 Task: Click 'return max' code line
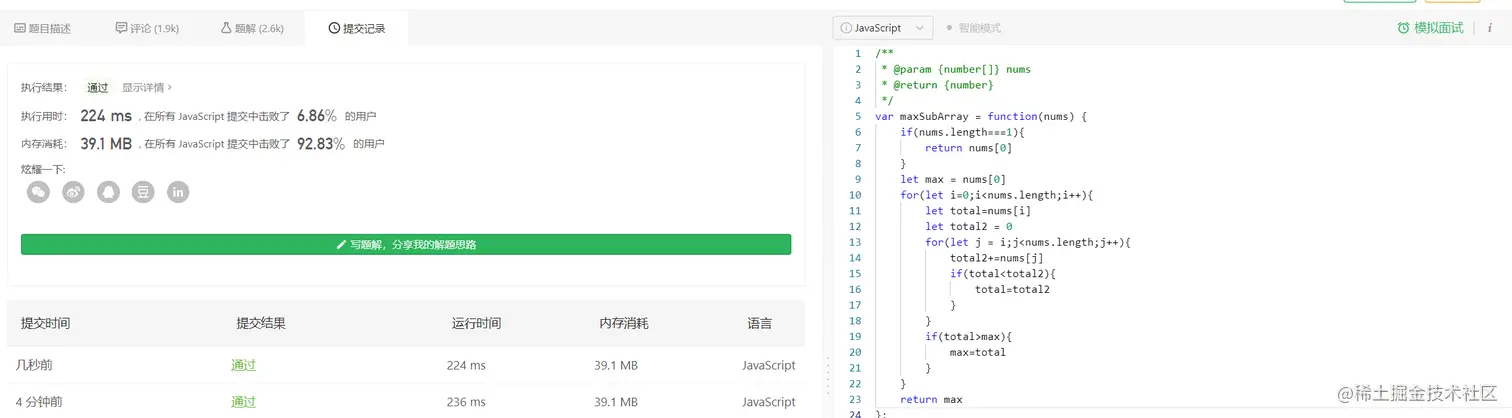931,399
